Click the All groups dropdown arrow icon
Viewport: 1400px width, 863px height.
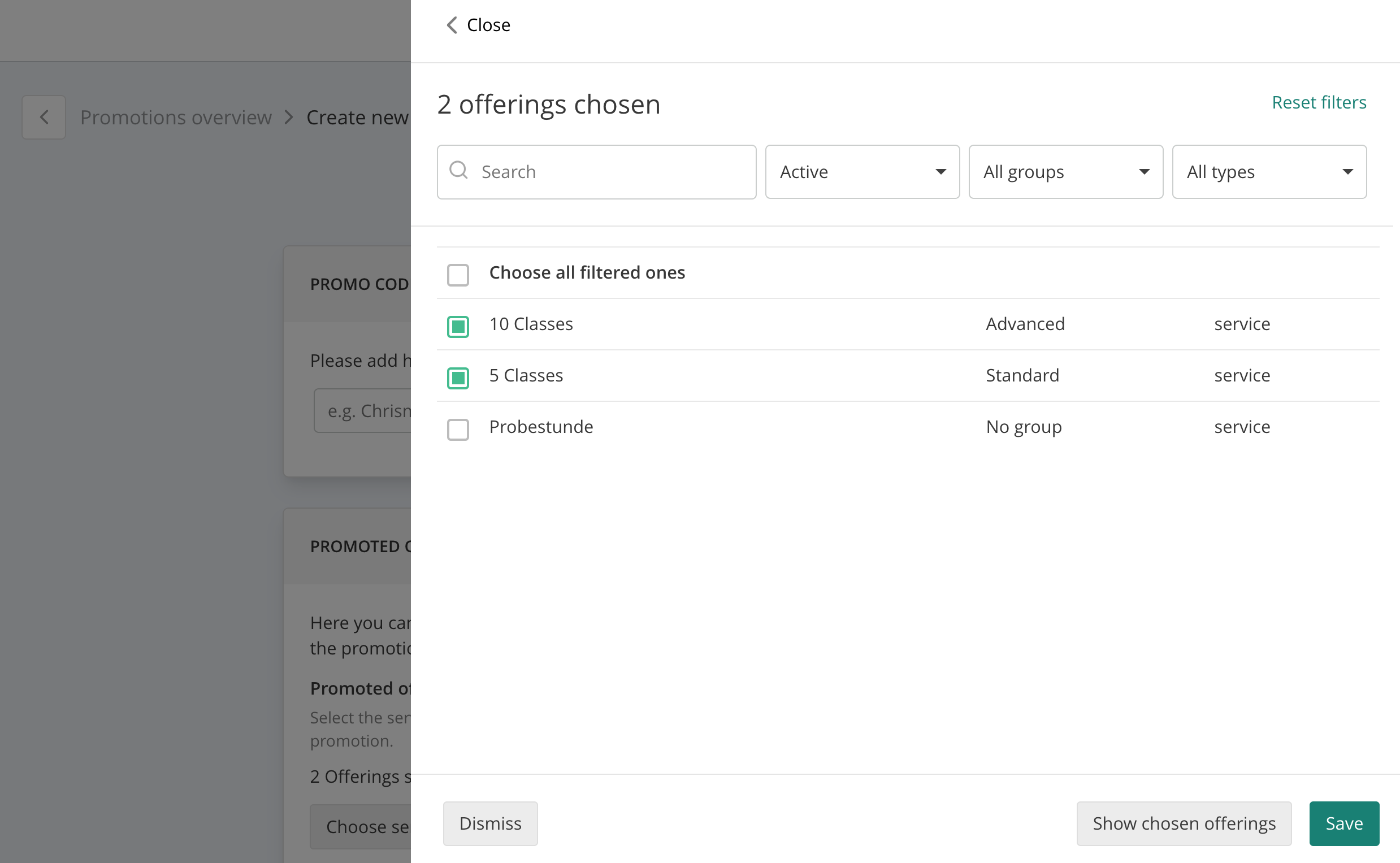[x=1144, y=172]
